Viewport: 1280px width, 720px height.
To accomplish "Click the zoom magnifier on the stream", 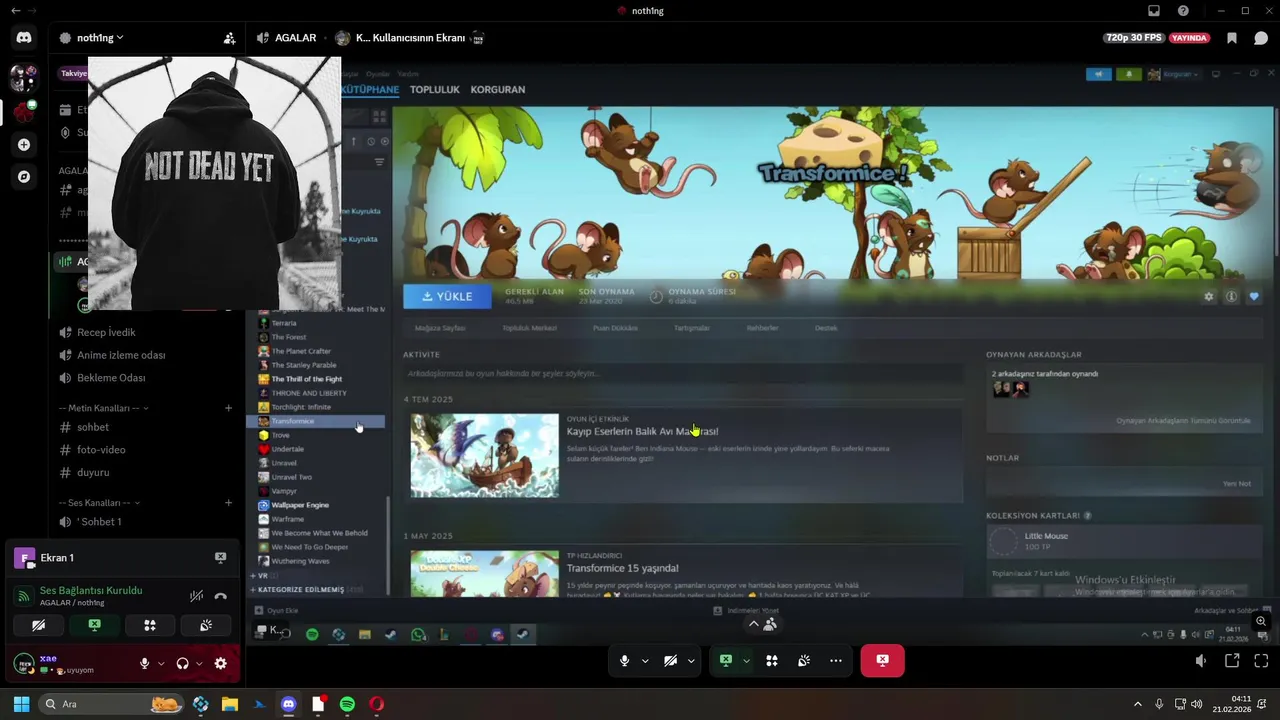I will click(x=1261, y=622).
